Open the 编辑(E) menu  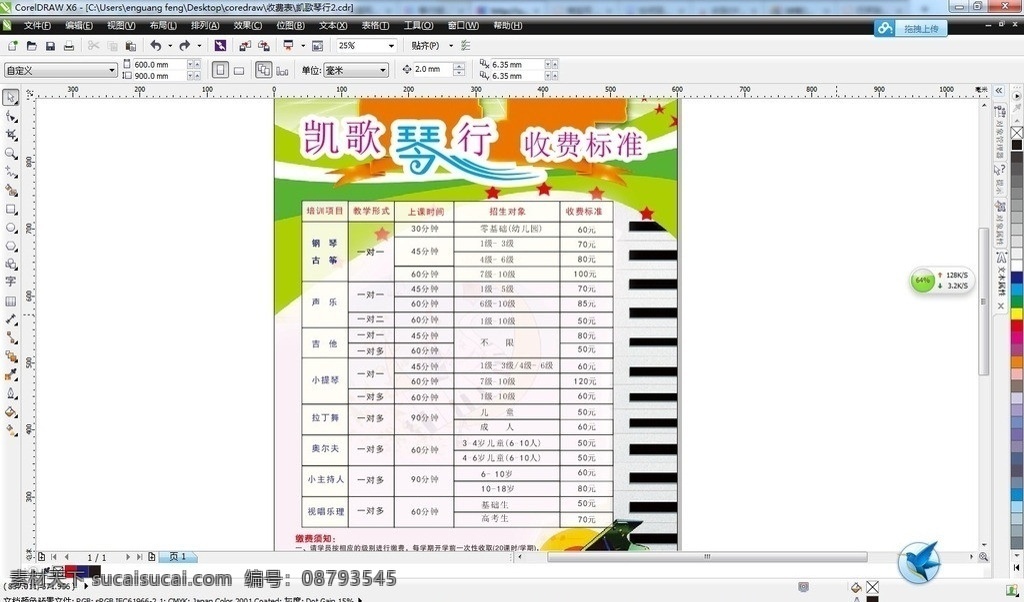[79, 25]
